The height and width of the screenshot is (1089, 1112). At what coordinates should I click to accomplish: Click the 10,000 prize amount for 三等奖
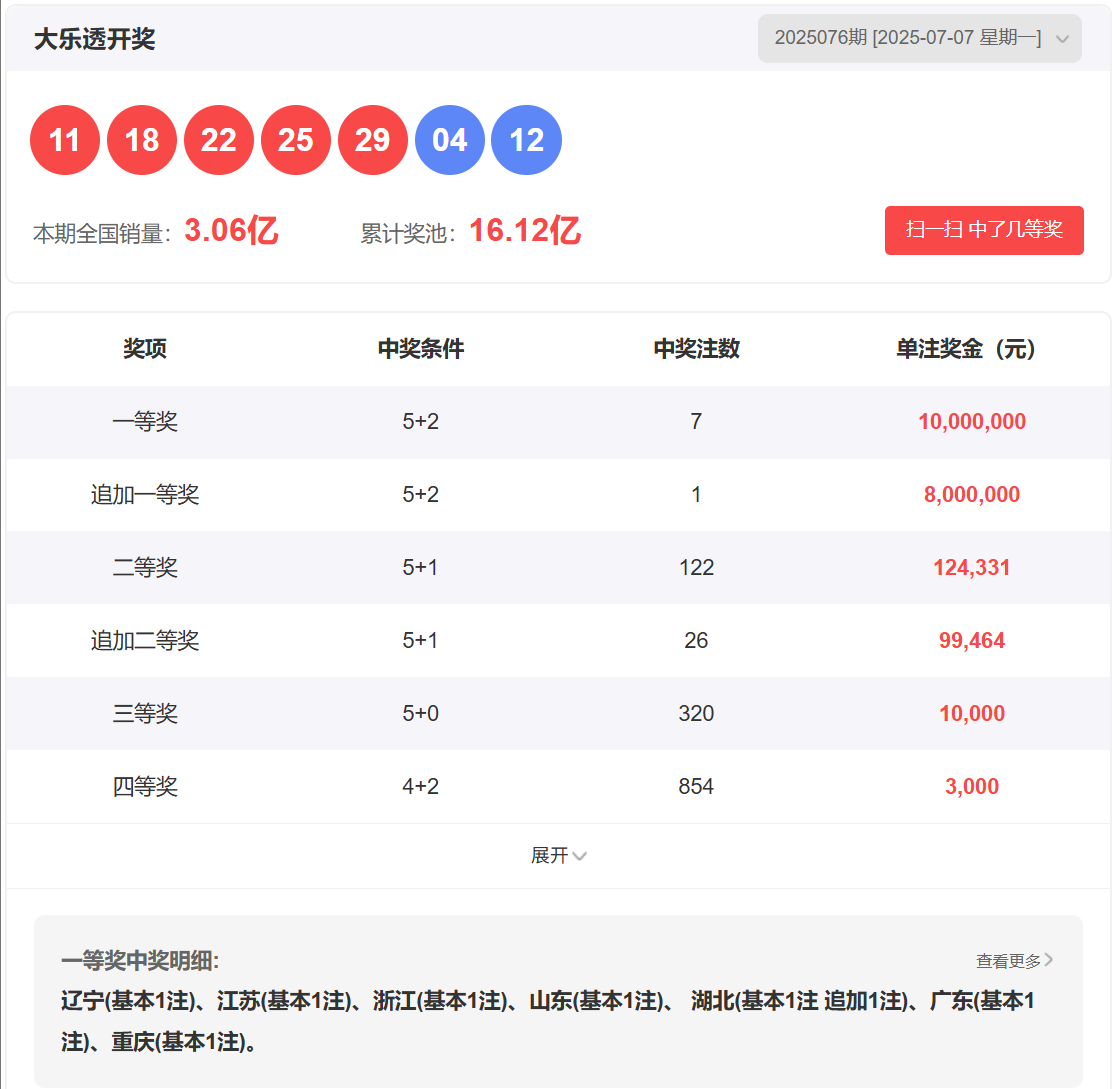[x=972, y=713]
